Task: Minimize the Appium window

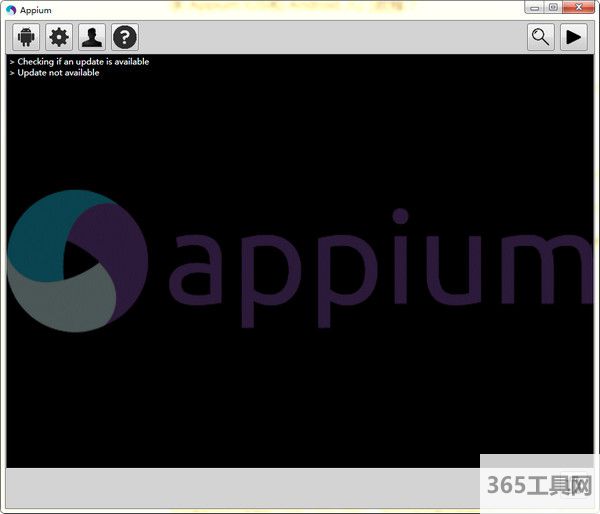Action: (535, 8)
